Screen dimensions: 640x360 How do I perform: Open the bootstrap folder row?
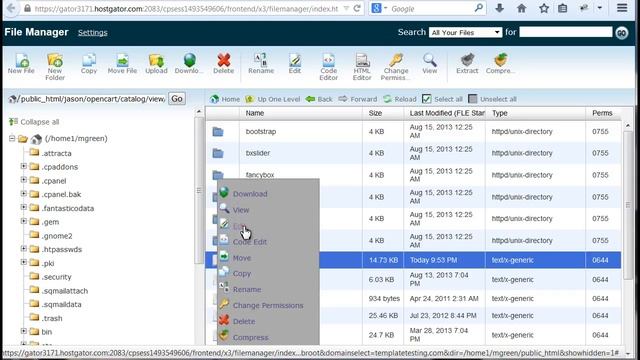[413, 131]
